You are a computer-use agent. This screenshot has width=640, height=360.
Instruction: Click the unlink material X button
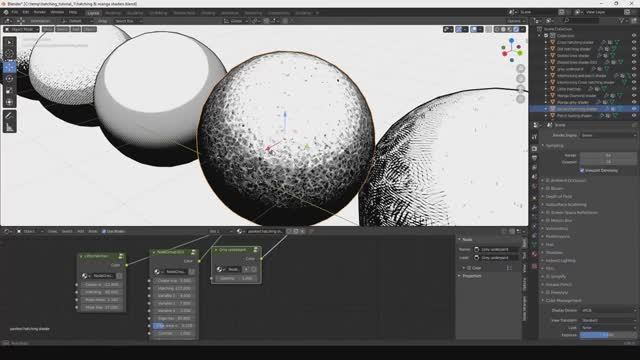(x=302, y=231)
